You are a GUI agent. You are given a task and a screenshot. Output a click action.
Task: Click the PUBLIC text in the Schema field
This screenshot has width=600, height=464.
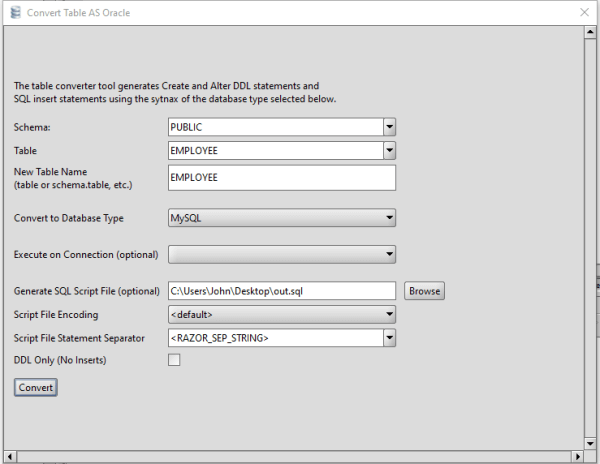(188, 127)
